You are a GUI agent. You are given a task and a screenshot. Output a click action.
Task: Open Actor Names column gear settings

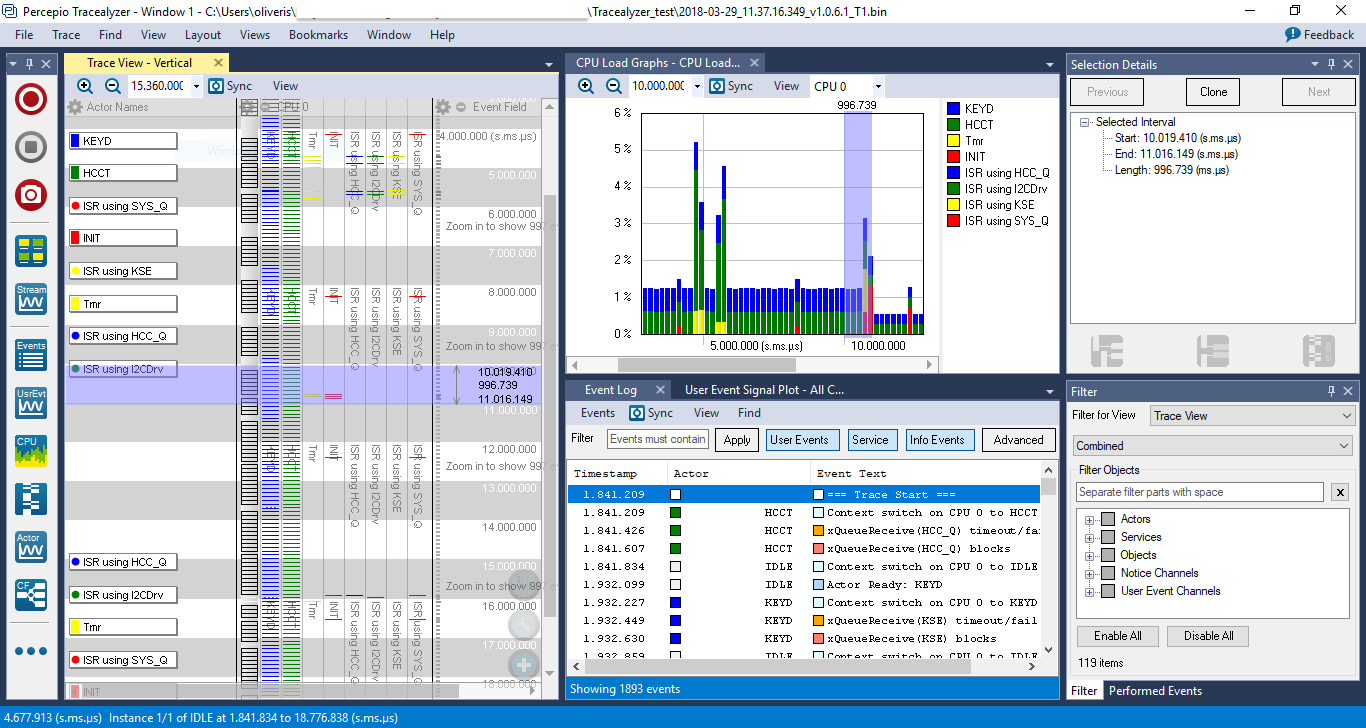coord(74,107)
